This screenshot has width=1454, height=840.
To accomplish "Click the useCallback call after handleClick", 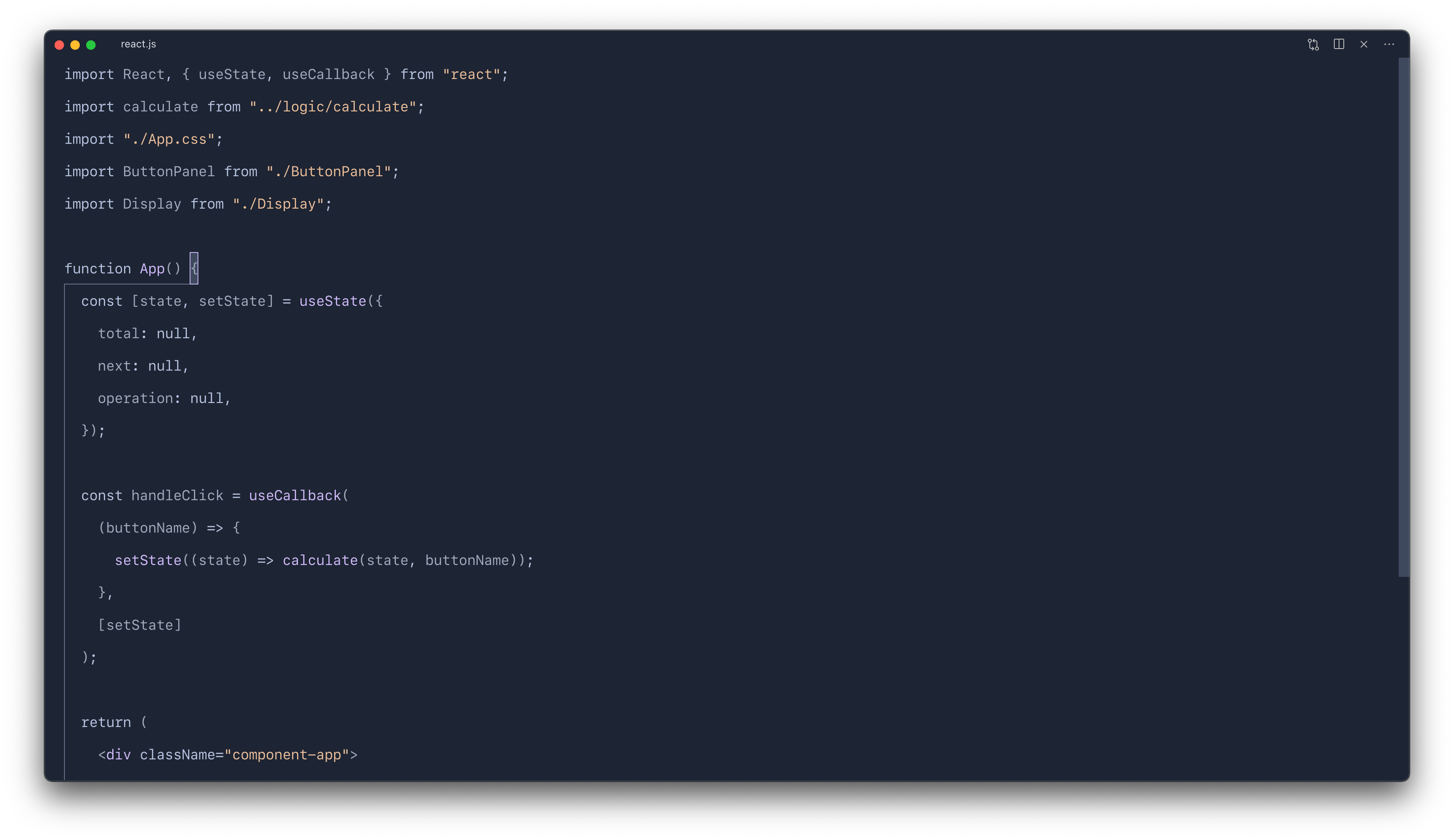I will pos(295,495).
